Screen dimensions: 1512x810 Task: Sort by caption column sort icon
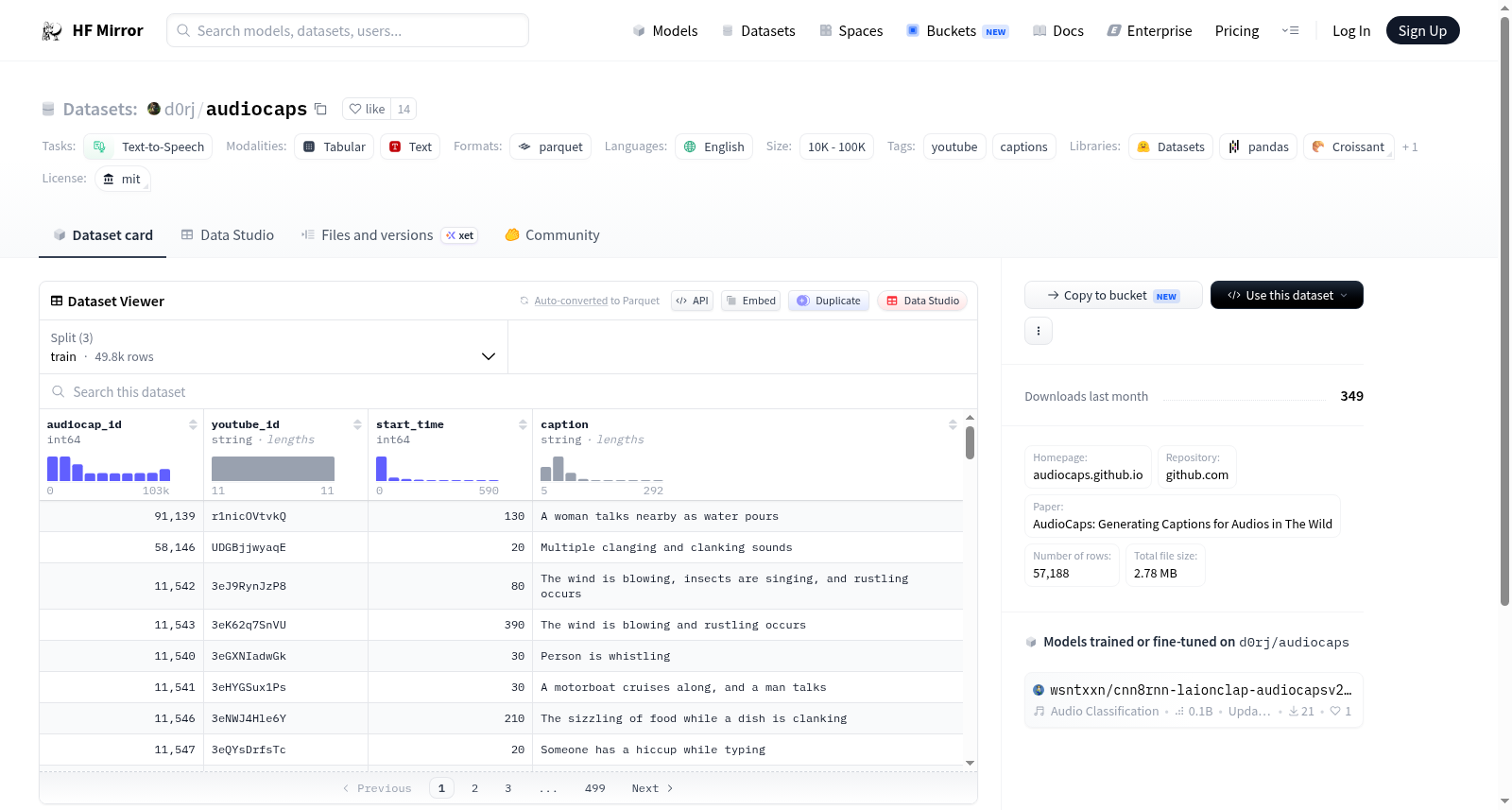(953, 424)
